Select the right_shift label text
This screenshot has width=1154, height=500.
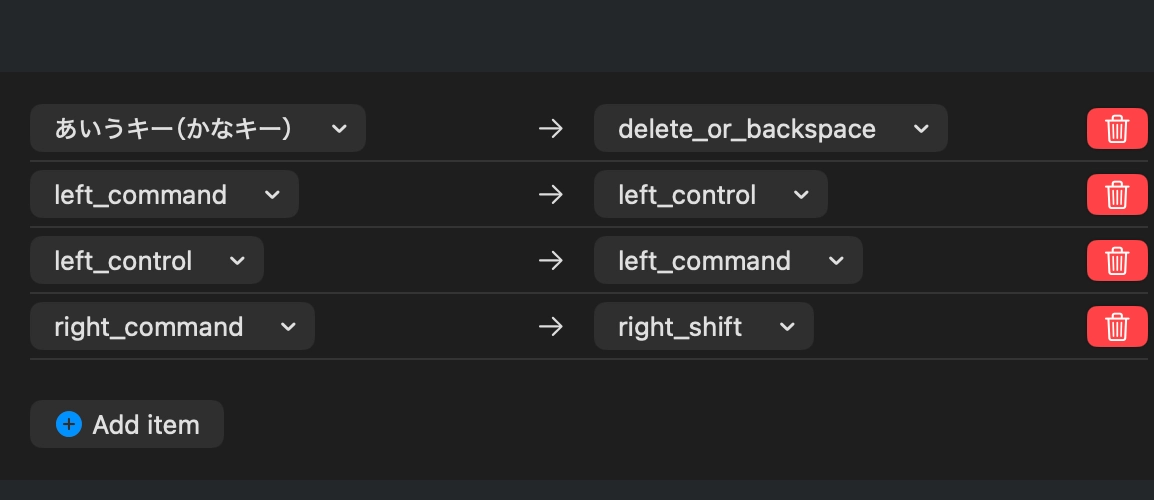[680, 327]
